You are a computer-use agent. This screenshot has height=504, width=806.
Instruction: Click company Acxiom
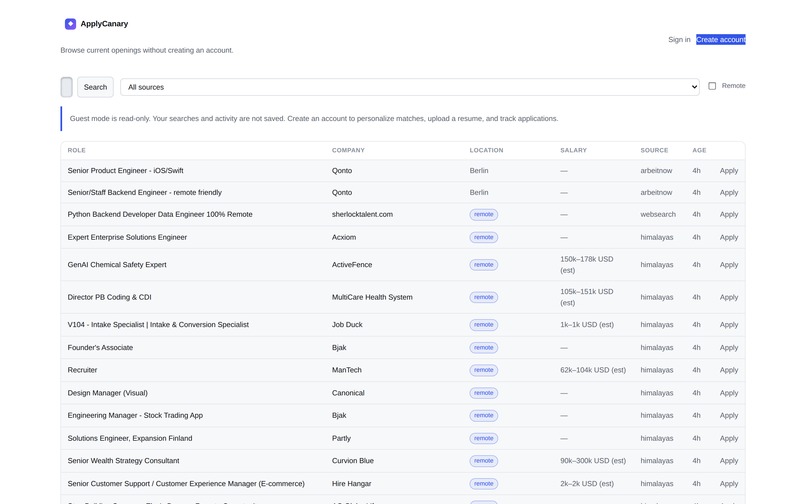point(344,237)
